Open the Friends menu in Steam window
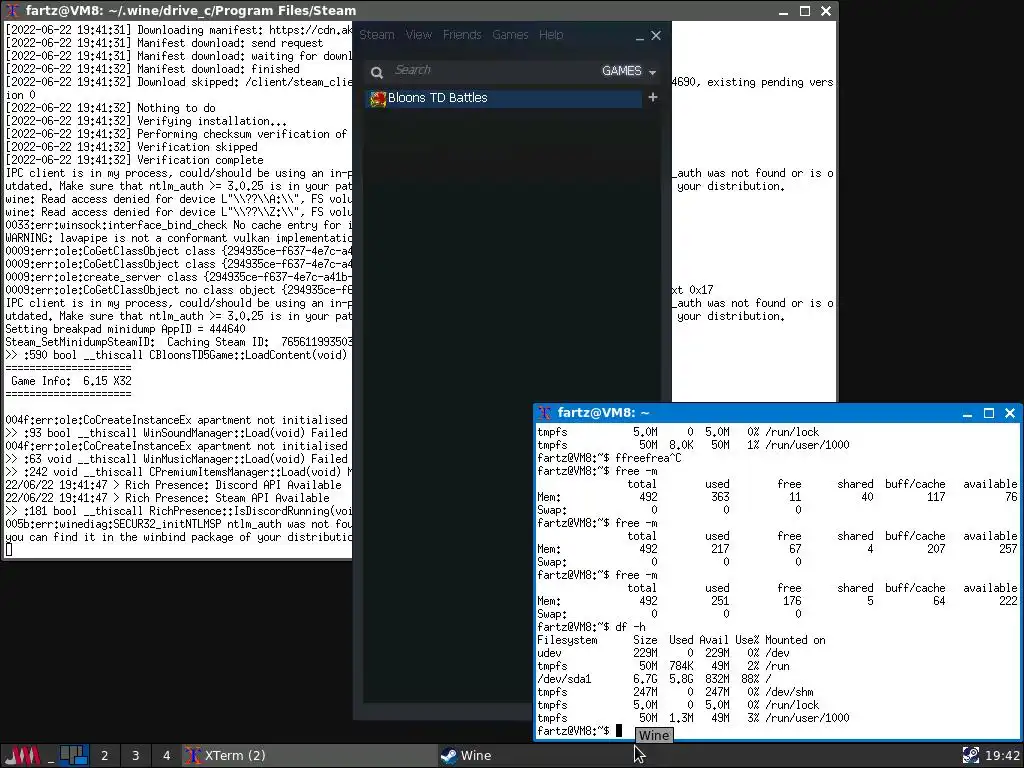 click(462, 35)
